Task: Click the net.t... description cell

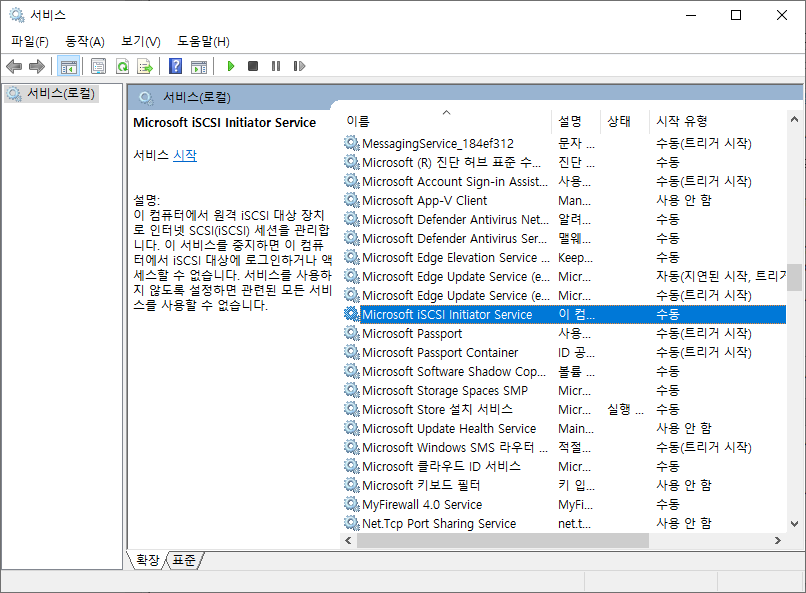Action: tap(575, 524)
